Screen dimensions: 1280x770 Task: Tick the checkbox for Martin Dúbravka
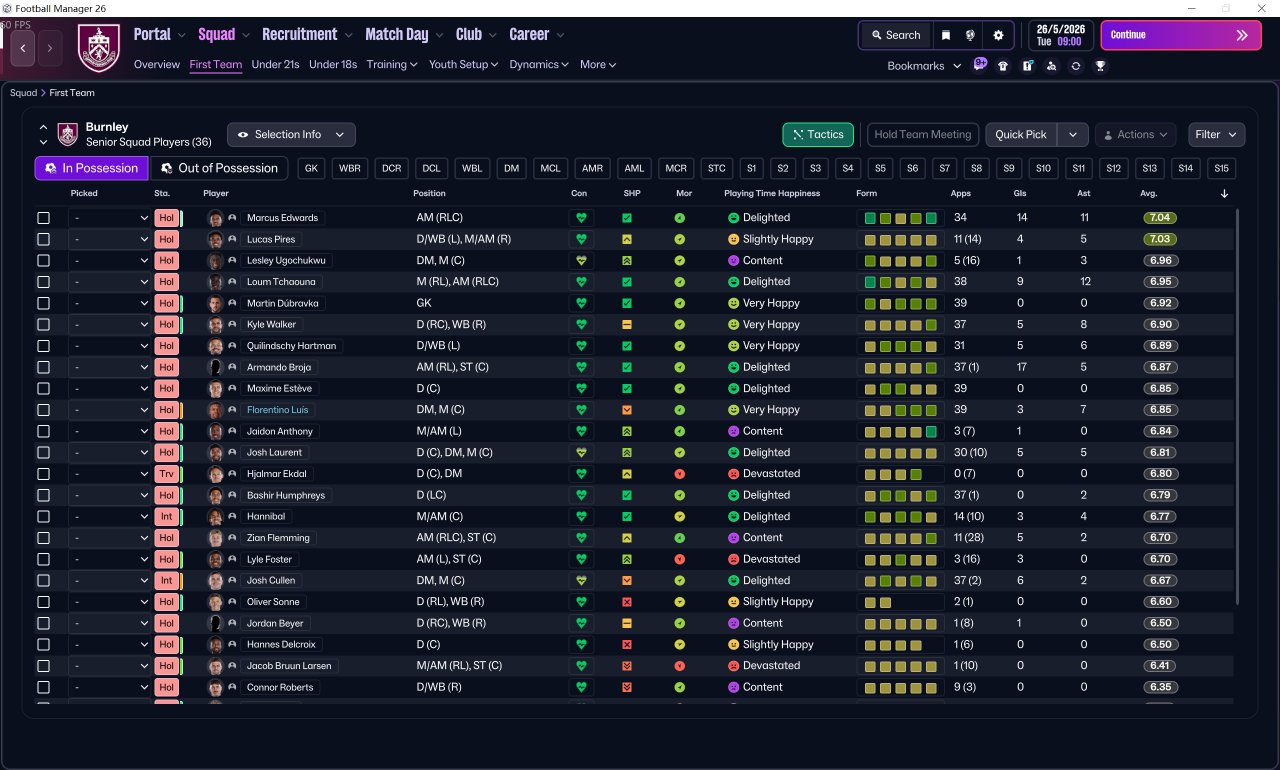(43, 304)
